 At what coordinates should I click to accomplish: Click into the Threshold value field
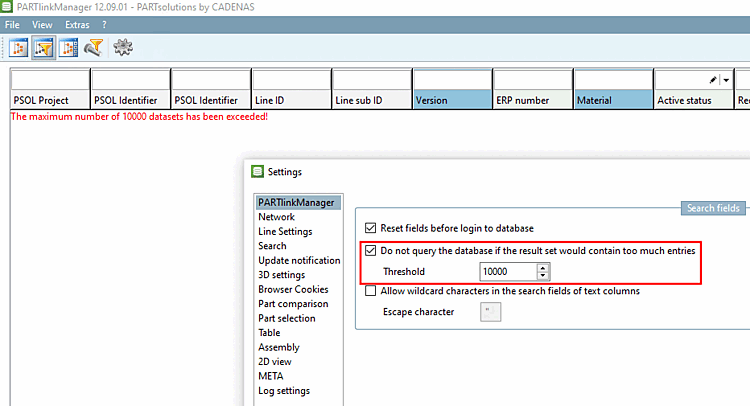[x=508, y=272]
